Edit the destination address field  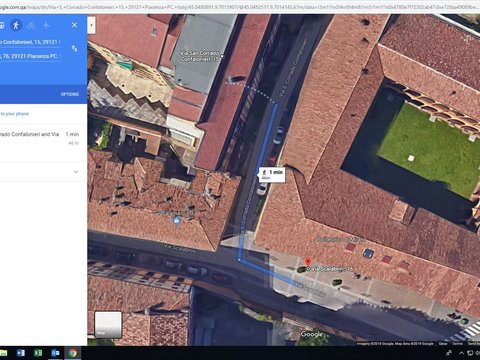31,56
